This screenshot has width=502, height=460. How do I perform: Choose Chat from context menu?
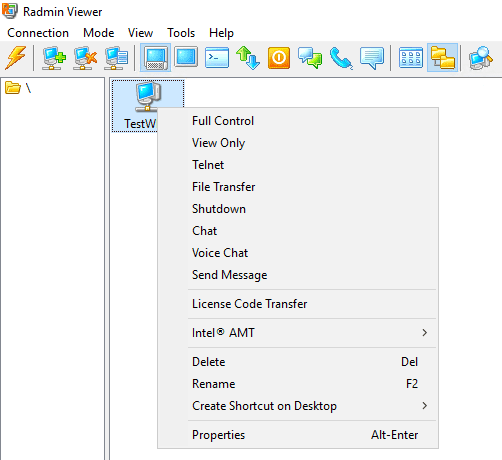298,231
